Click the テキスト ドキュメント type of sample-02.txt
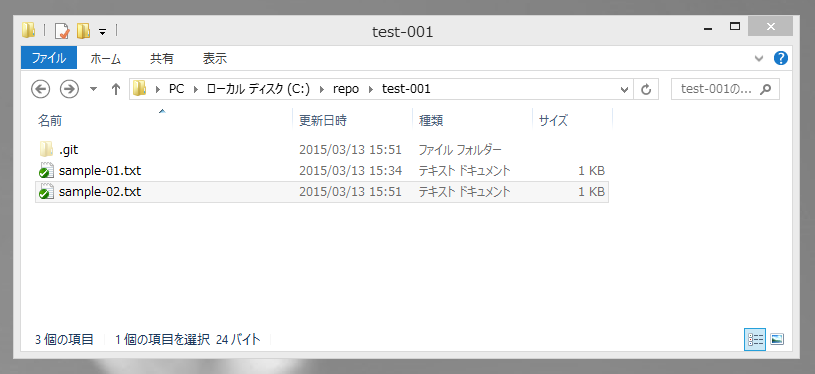This screenshot has height=374, width=815. coord(464,192)
